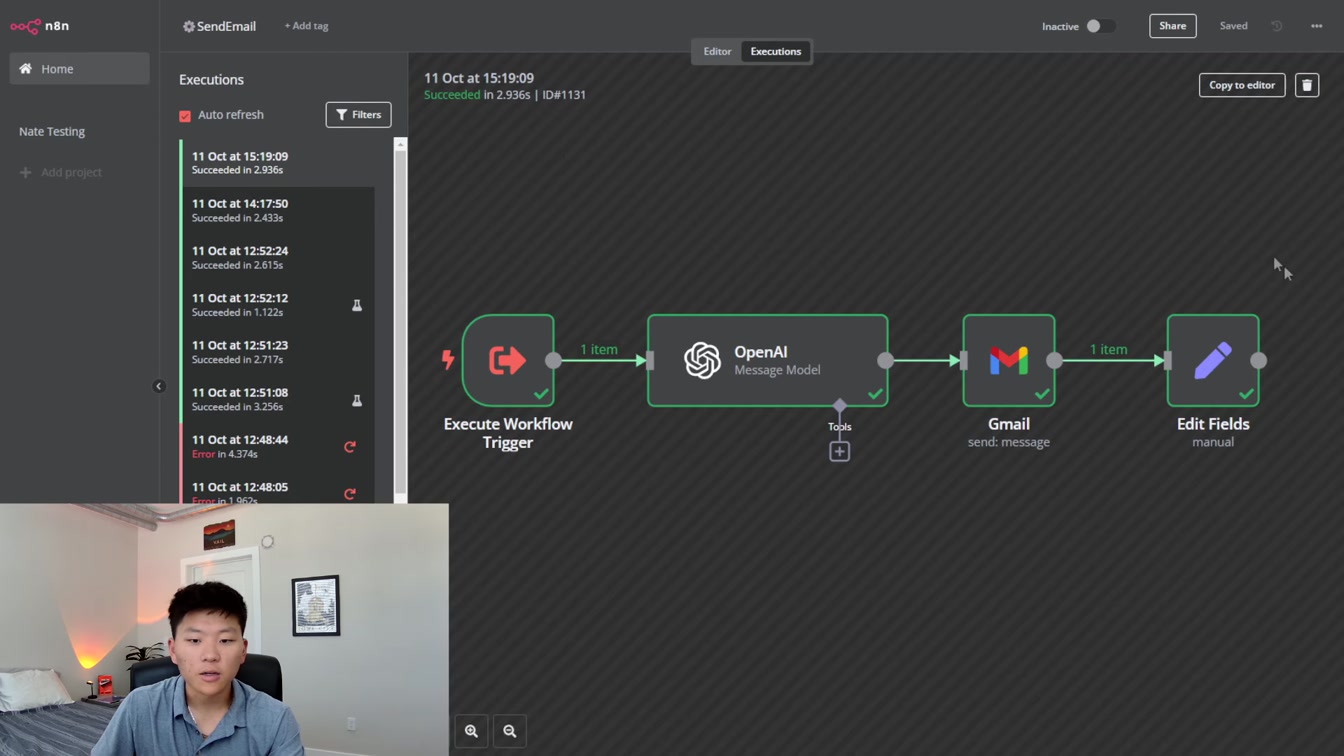Zoom in on the canvas

(x=471, y=731)
